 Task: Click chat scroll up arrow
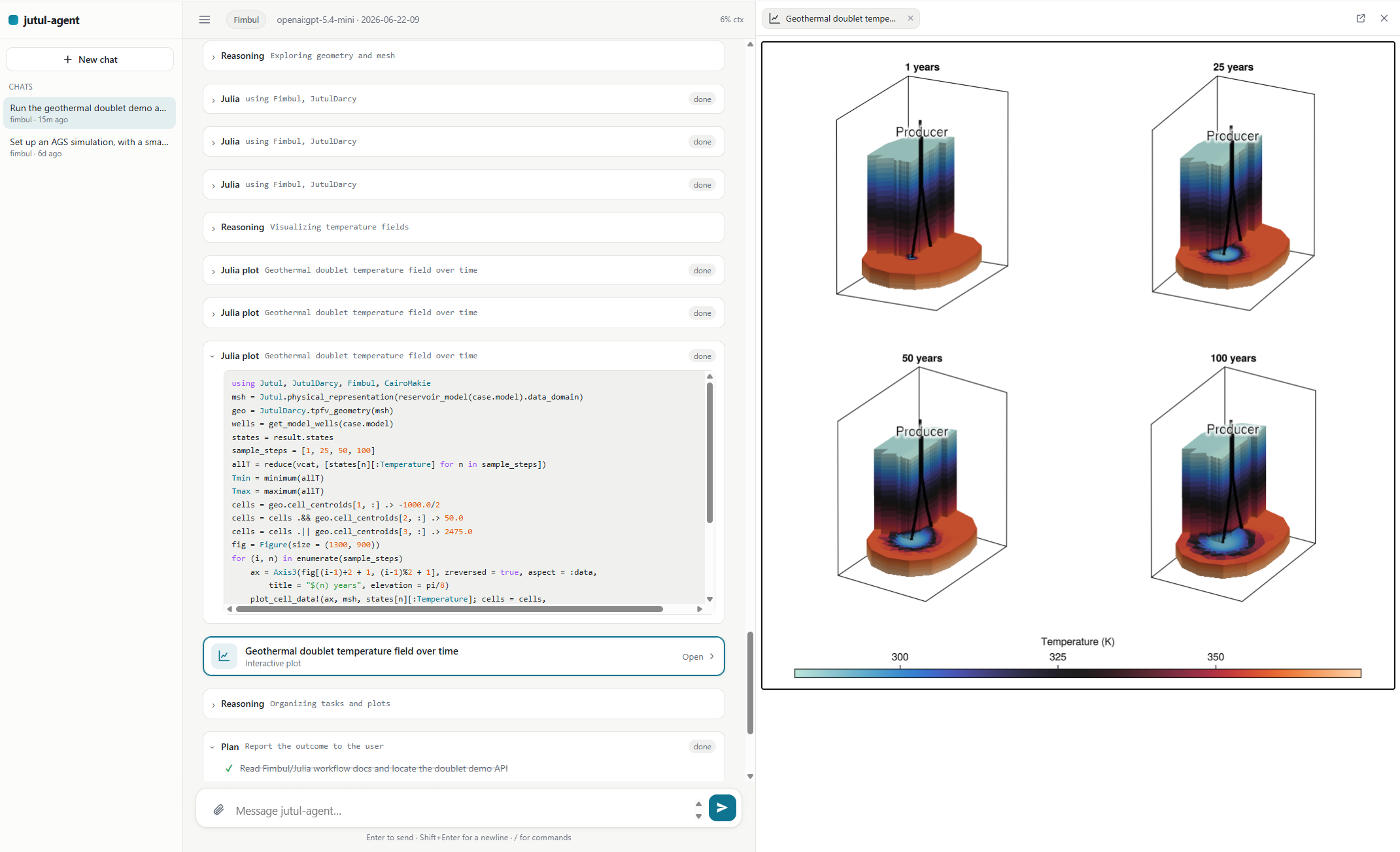tap(750, 44)
